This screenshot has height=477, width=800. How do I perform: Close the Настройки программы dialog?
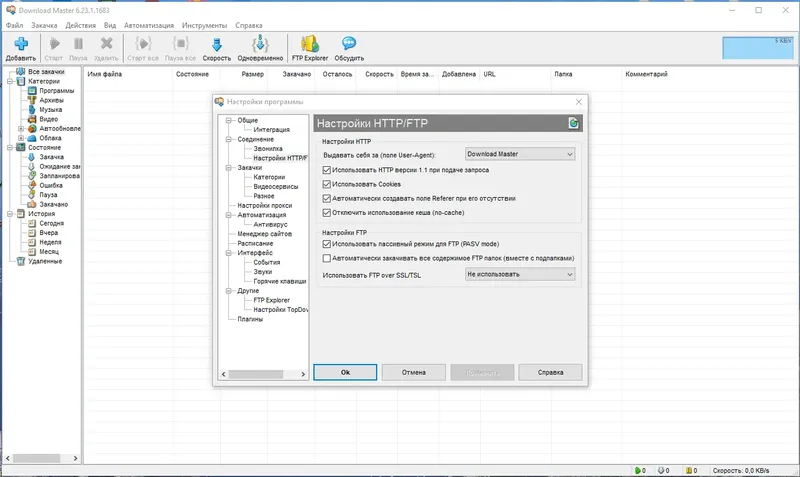[x=579, y=102]
